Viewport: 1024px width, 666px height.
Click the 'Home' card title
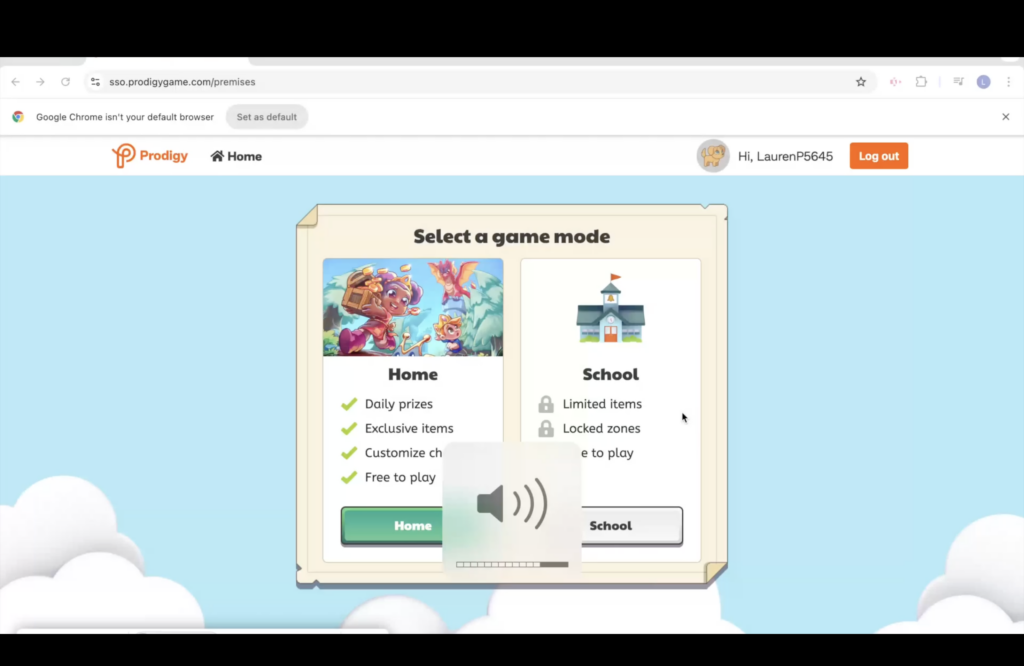click(413, 374)
